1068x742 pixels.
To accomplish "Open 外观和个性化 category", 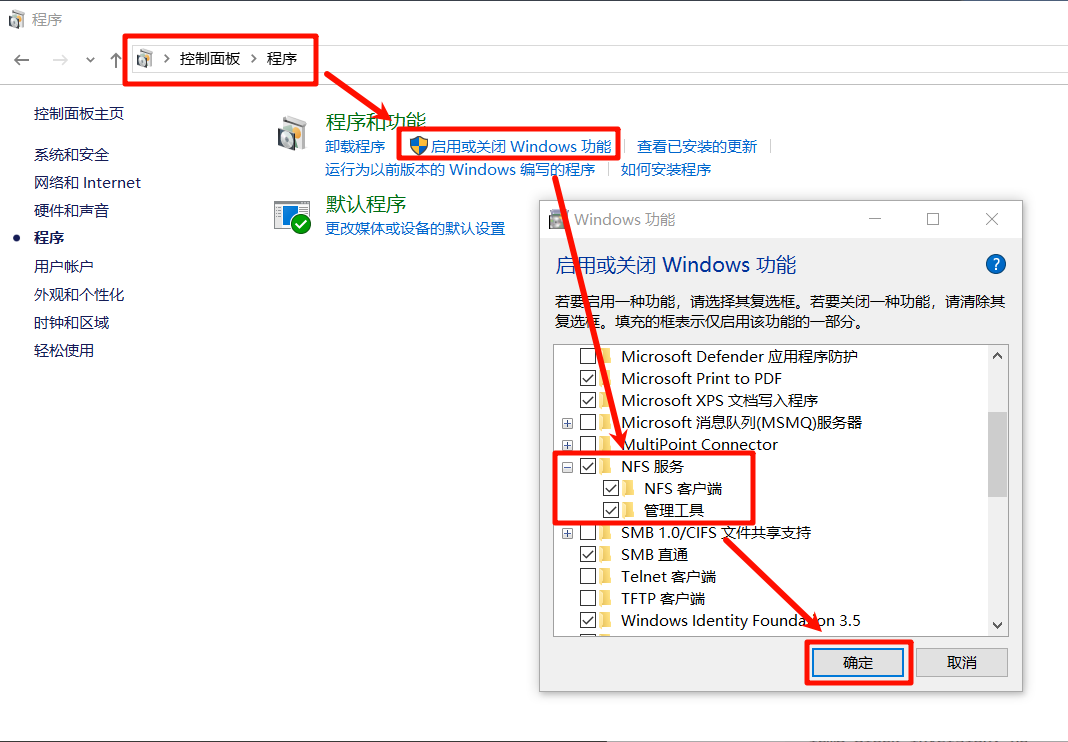I will [79, 294].
